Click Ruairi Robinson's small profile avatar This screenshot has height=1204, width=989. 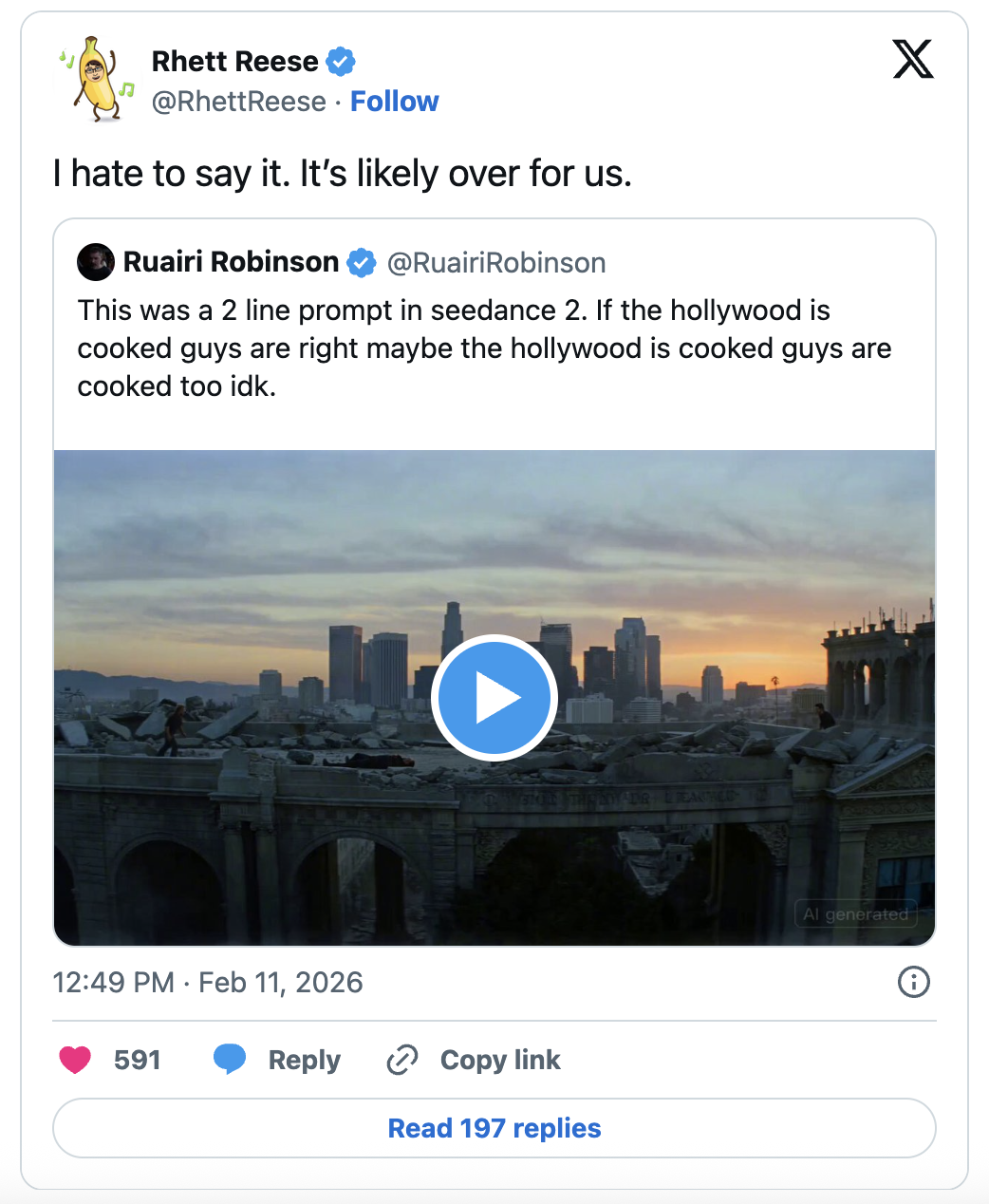tap(96, 262)
